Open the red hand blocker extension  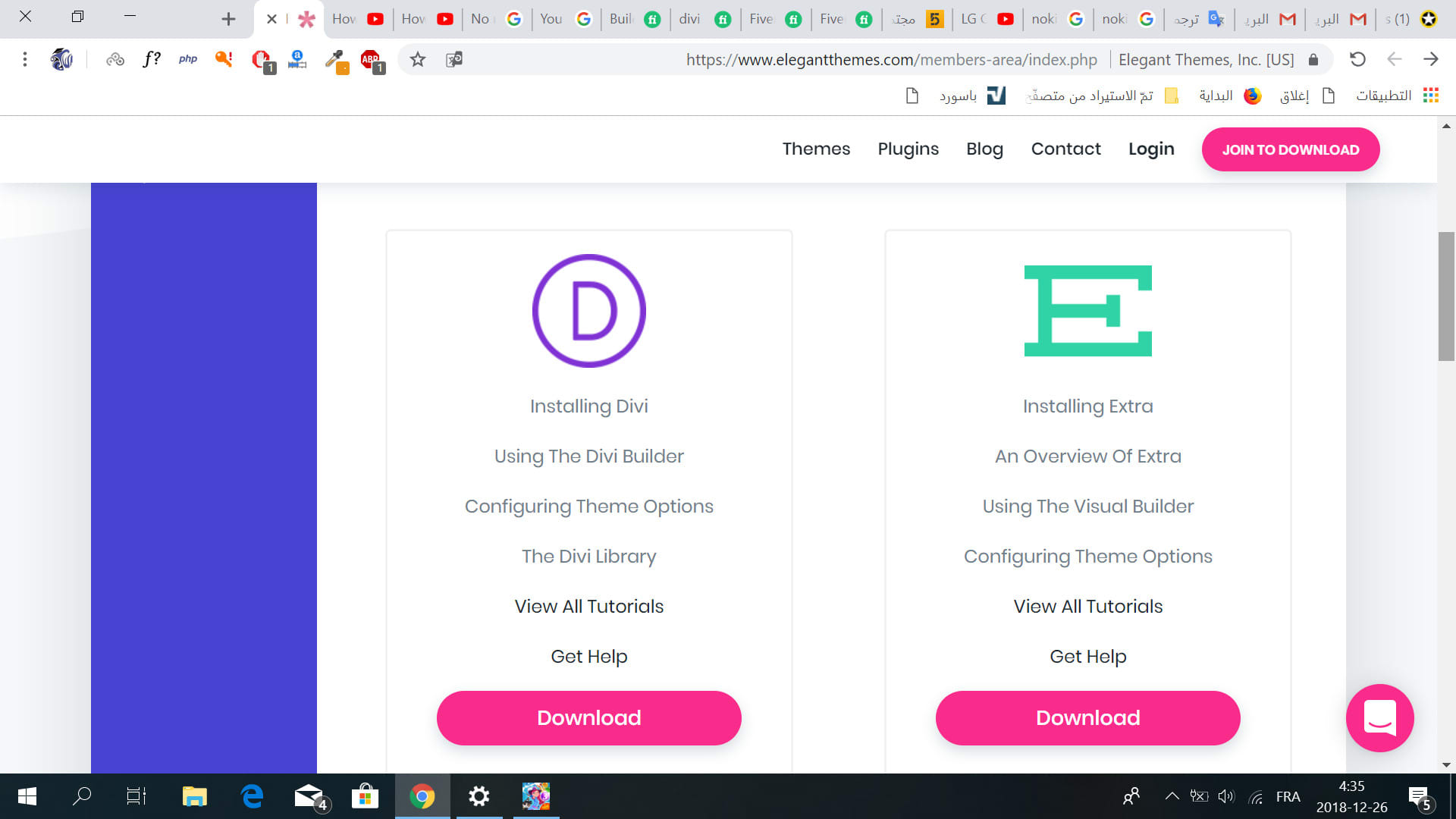click(x=262, y=61)
